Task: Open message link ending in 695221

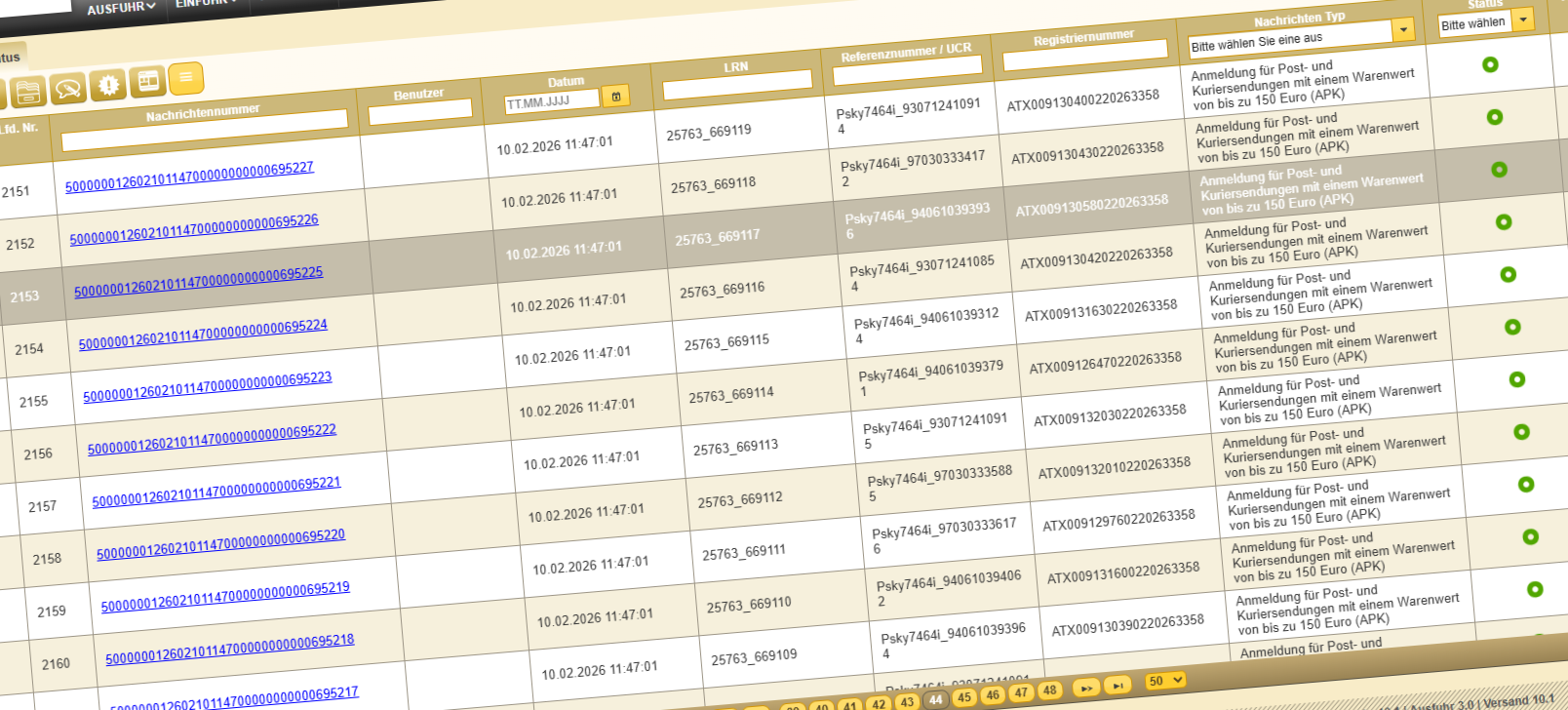Action: [x=216, y=492]
